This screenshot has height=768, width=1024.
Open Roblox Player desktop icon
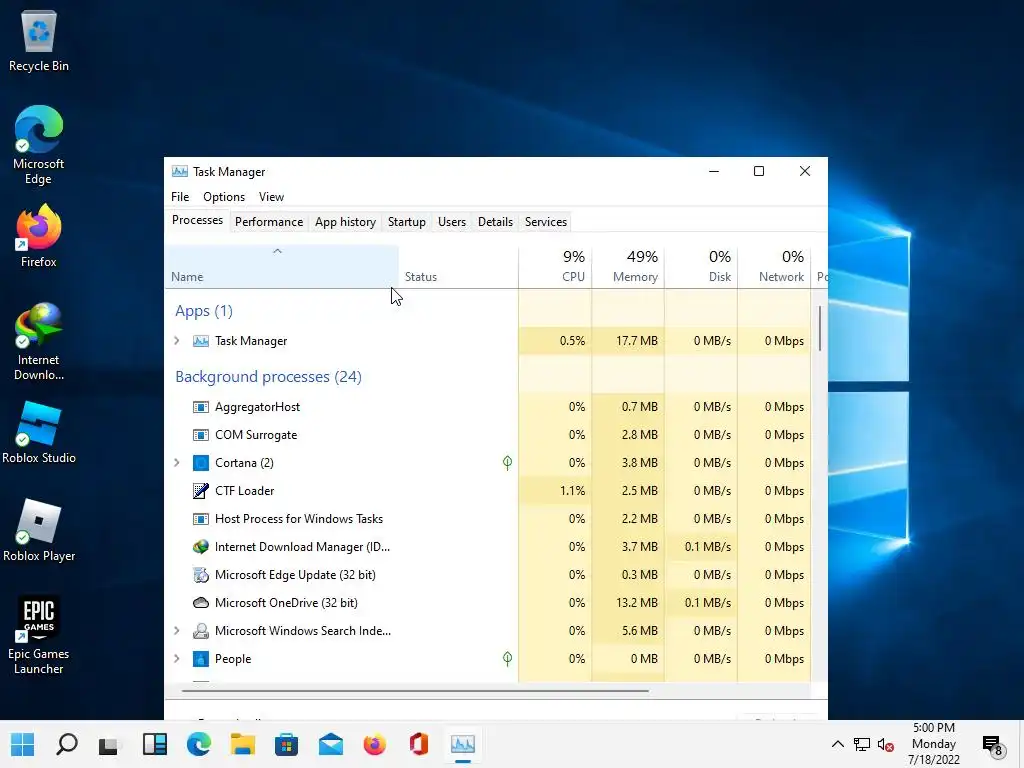(x=39, y=530)
